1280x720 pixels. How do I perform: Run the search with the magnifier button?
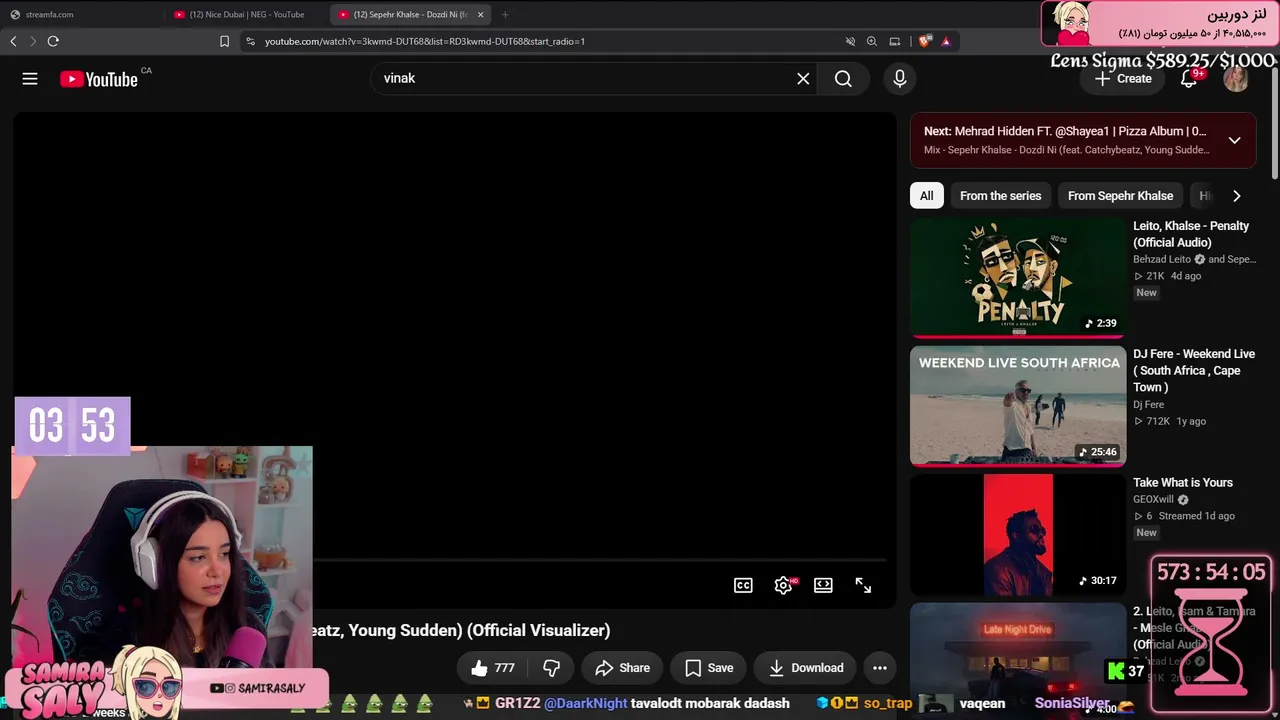843,78
